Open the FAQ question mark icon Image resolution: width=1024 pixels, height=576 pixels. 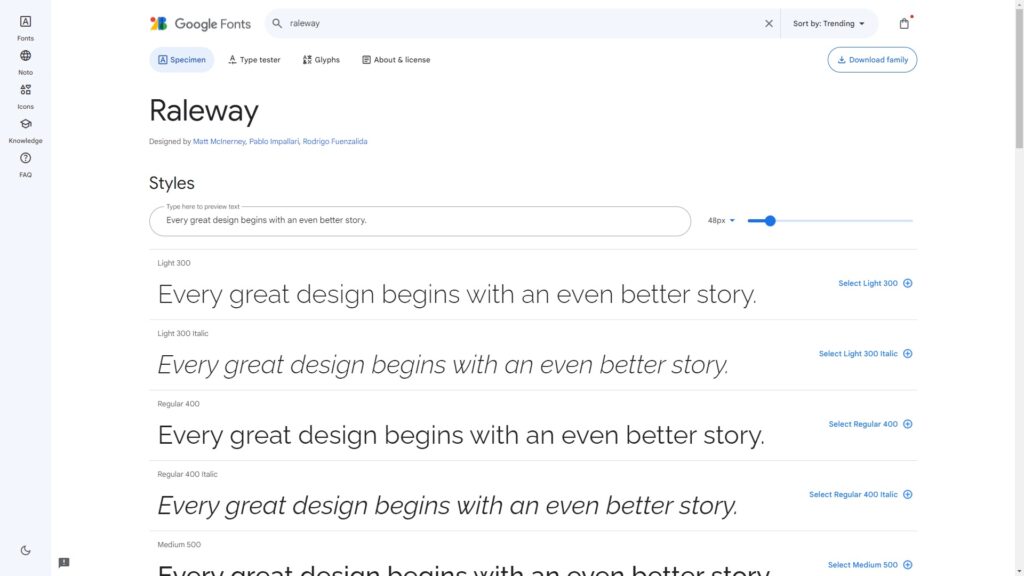pyautogui.click(x=25, y=161)
